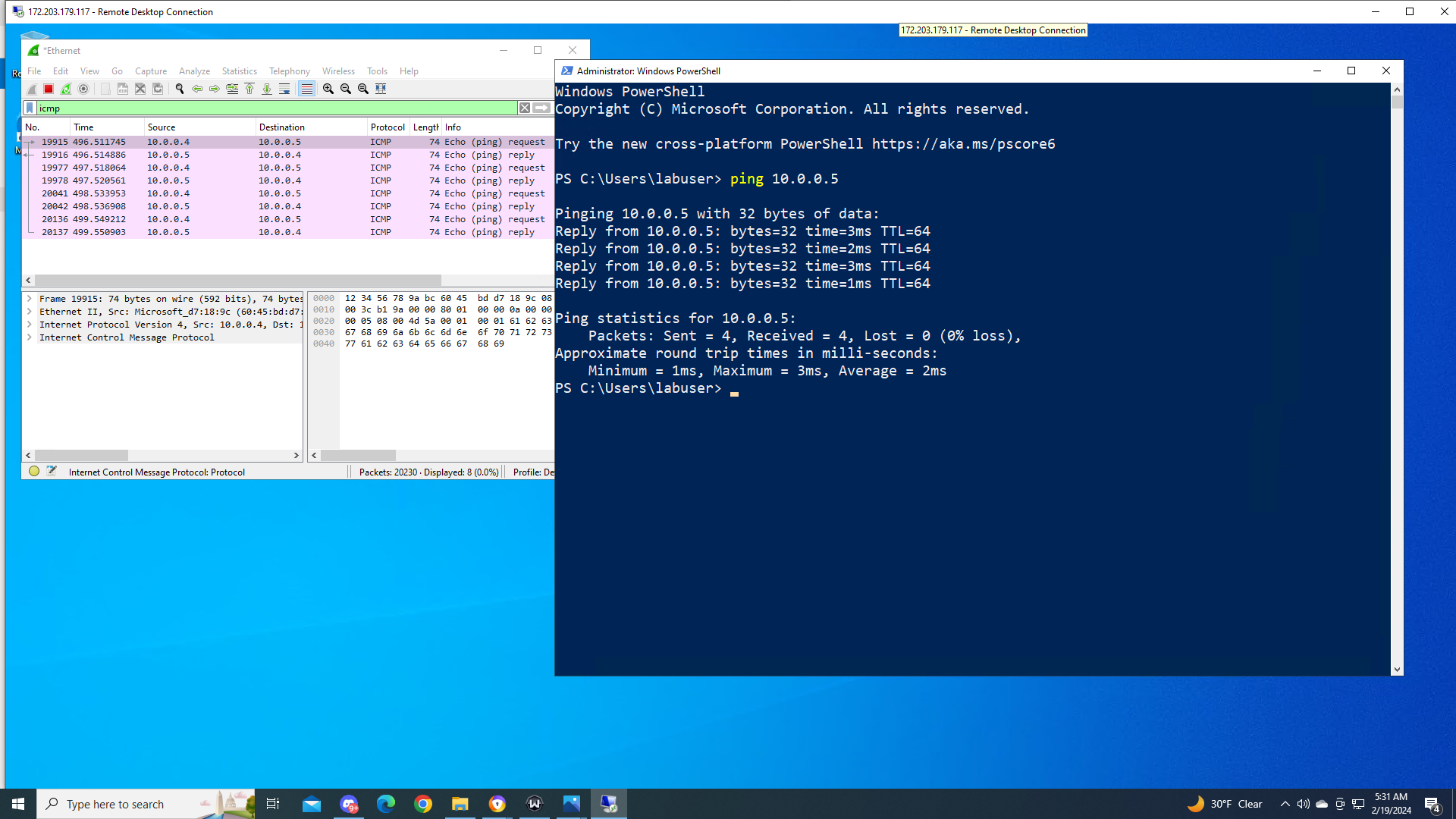Apply the display filter arrow button
This screenshot has width=1456, height=819.
(x=541, y=108)
